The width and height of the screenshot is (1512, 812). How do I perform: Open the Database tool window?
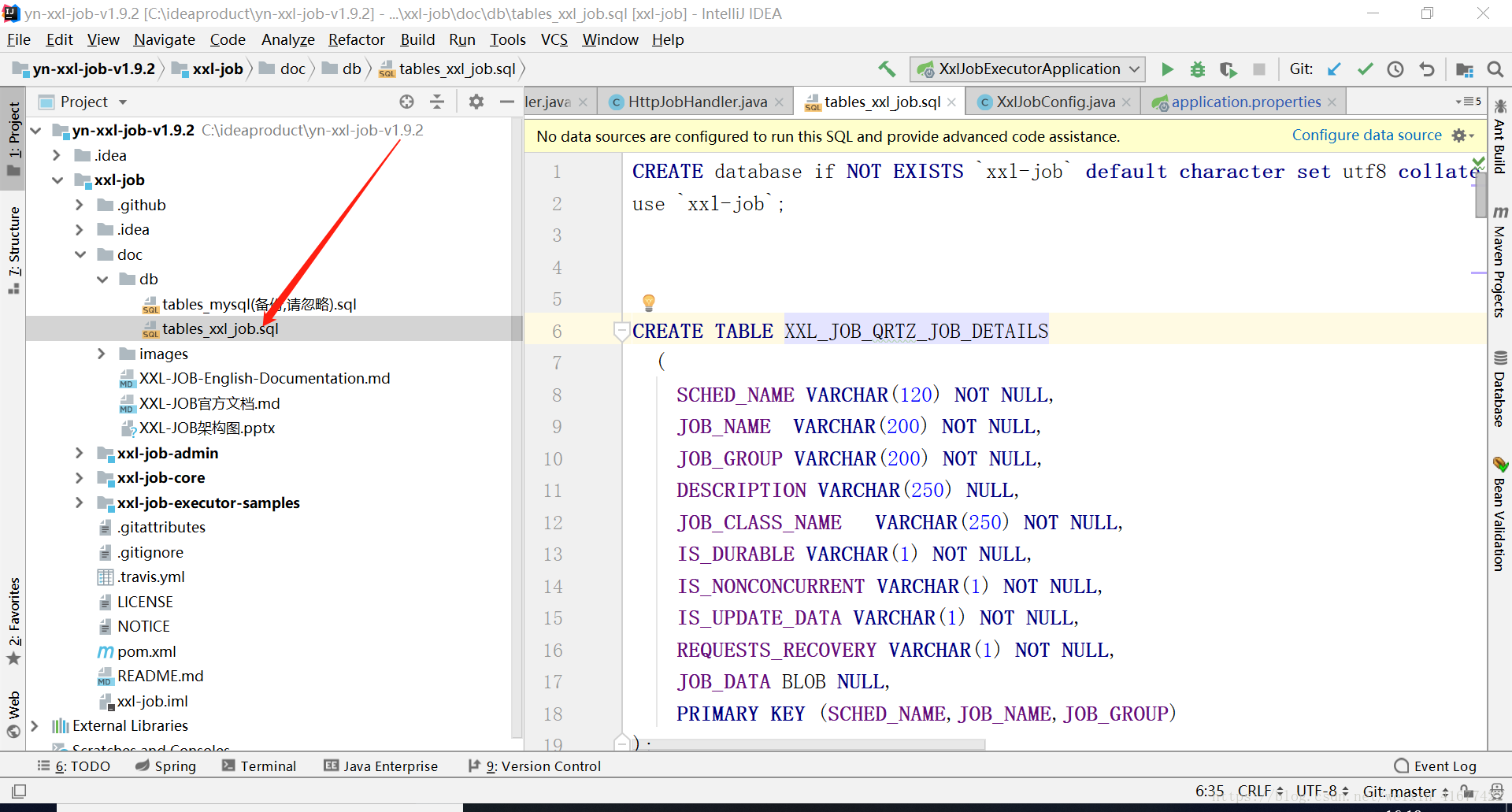pos(1499,389)
